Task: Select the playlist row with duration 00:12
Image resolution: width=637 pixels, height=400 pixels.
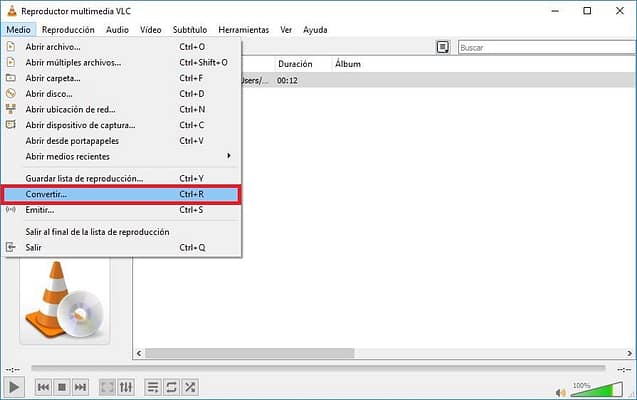Action: tap(439, 80)
